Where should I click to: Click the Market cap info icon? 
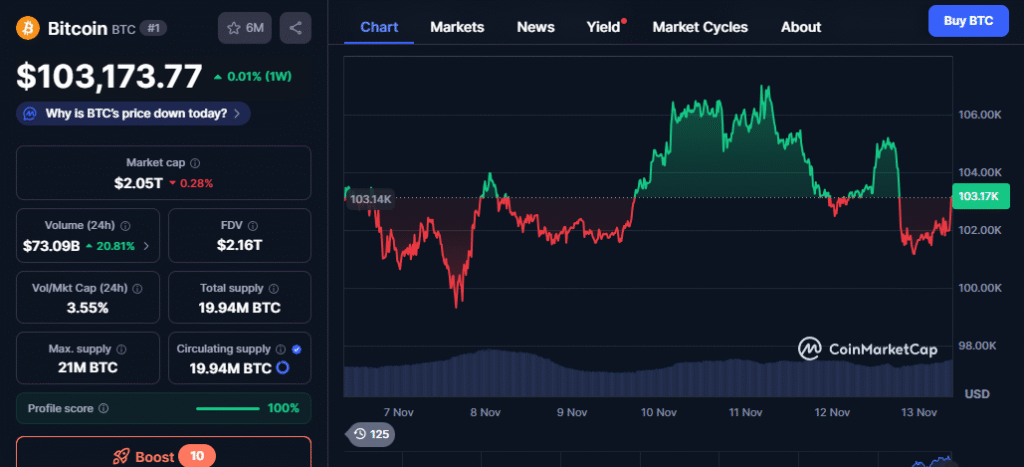point(195,162)
